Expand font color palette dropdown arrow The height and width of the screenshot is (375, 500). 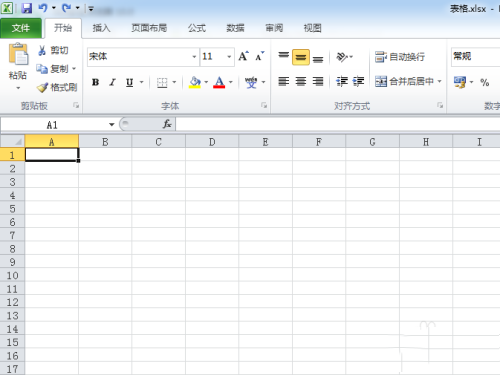(230, 82)
